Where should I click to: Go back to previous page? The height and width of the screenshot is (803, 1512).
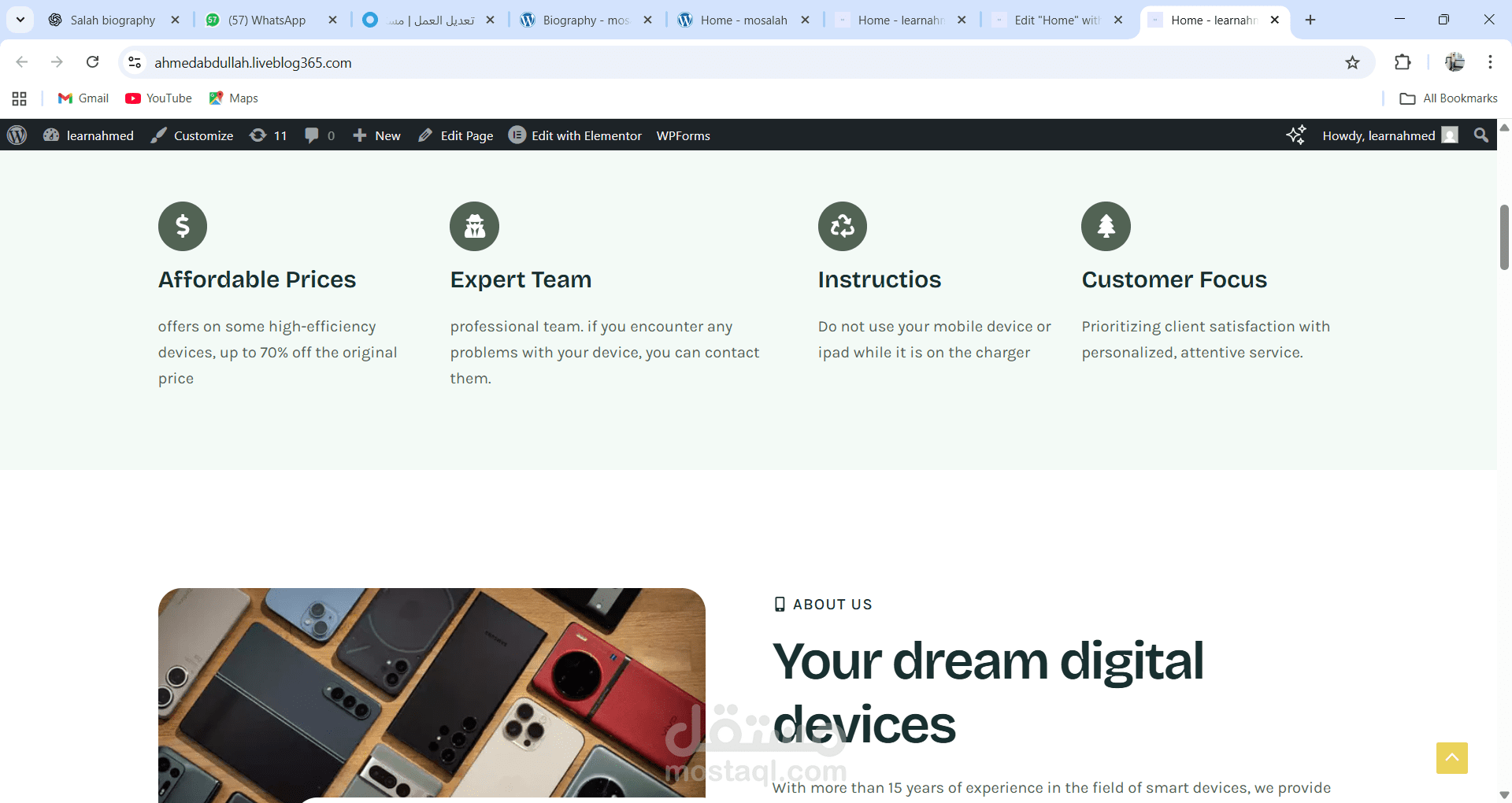coord(22,61)
